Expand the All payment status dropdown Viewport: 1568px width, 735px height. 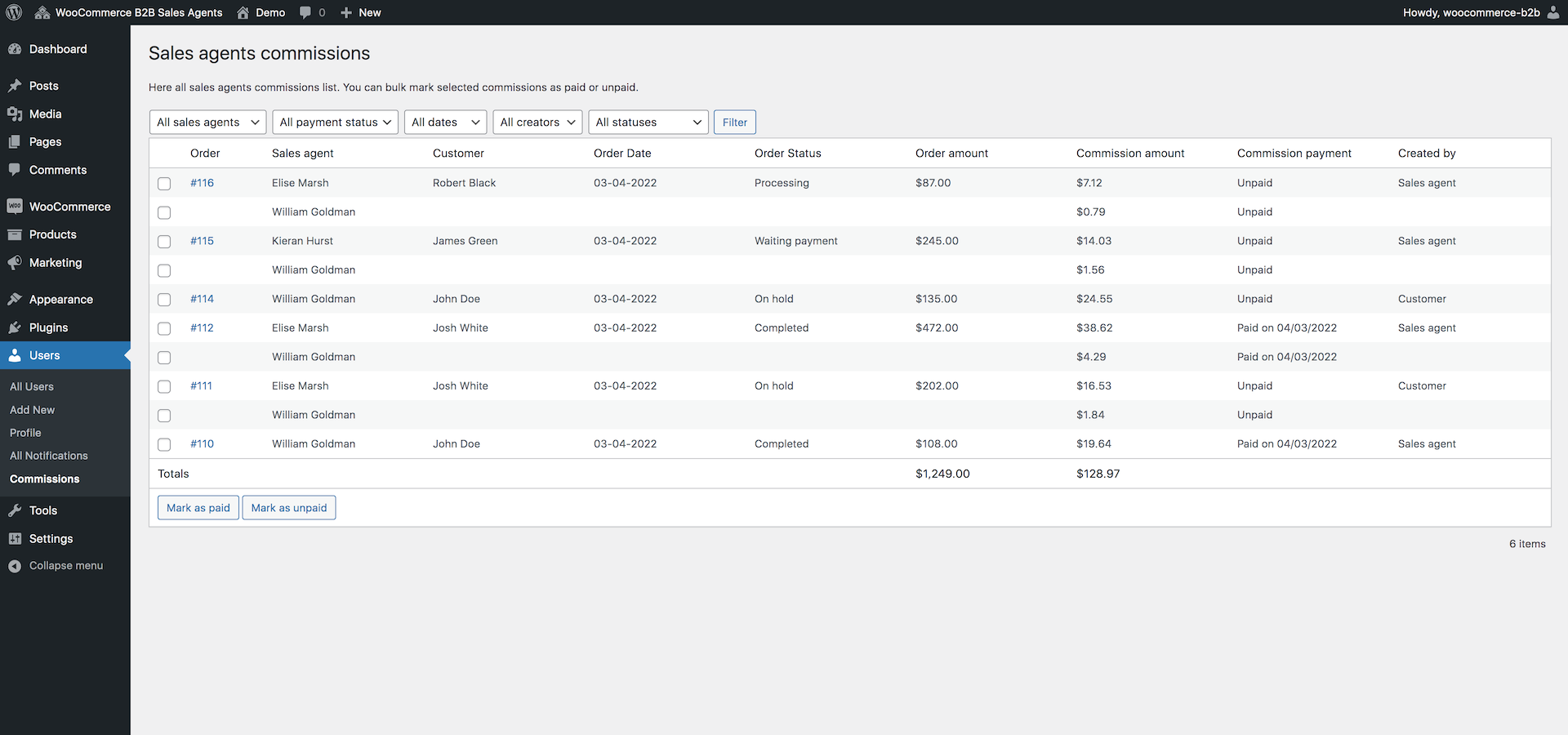pyautogui.click(x=335, y=122)
